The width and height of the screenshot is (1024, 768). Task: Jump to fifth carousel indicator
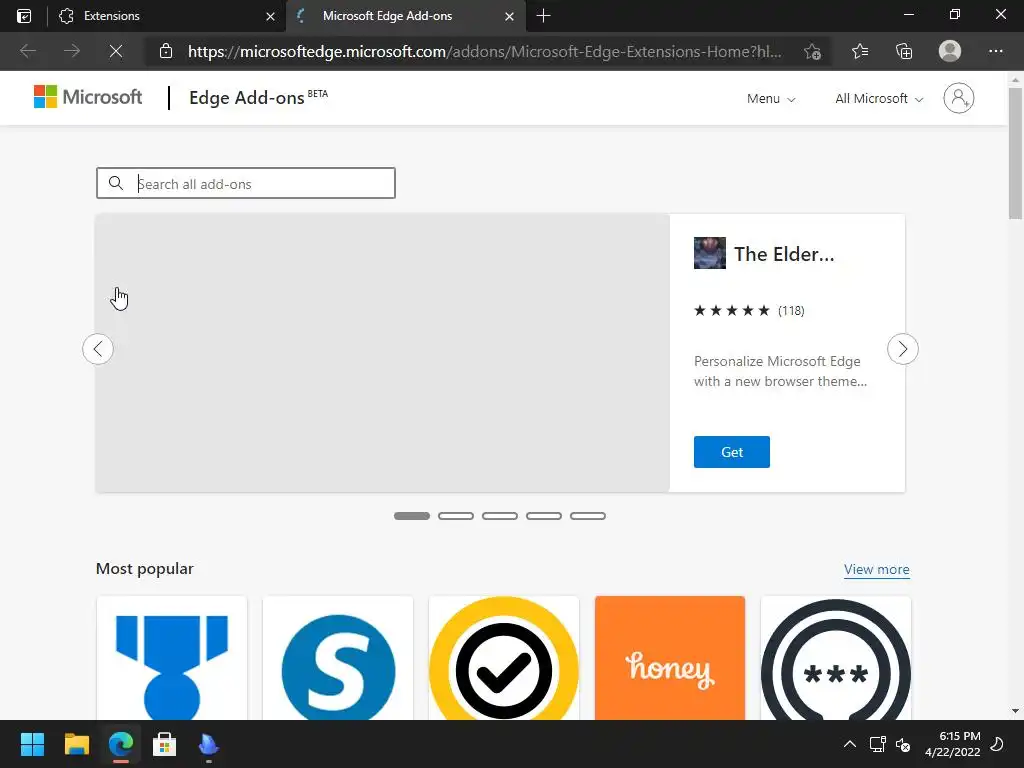(588, 516)
